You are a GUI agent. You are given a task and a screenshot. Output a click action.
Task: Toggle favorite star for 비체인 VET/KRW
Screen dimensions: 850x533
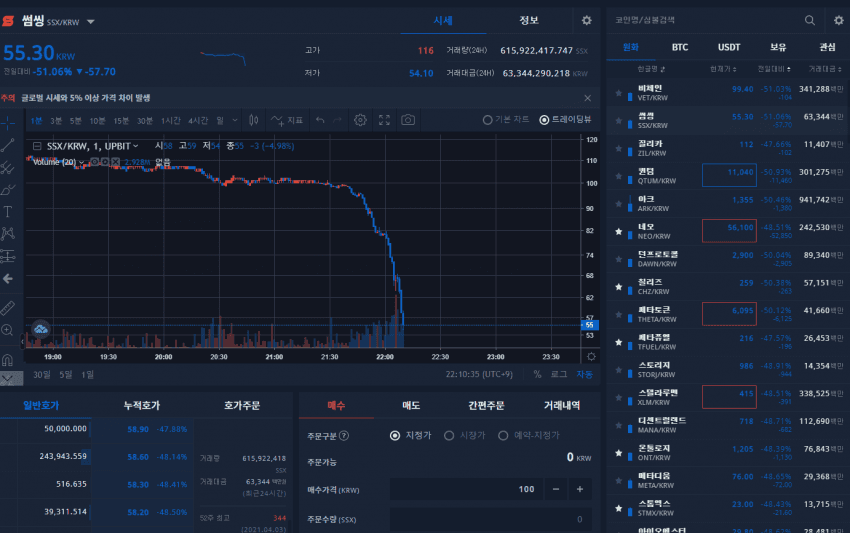click(619, 93)
